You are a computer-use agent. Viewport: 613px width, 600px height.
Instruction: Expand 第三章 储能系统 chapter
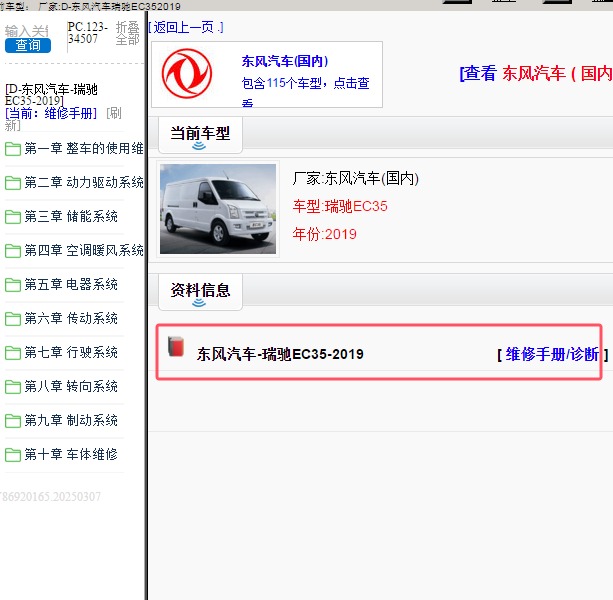coord(71,217)
